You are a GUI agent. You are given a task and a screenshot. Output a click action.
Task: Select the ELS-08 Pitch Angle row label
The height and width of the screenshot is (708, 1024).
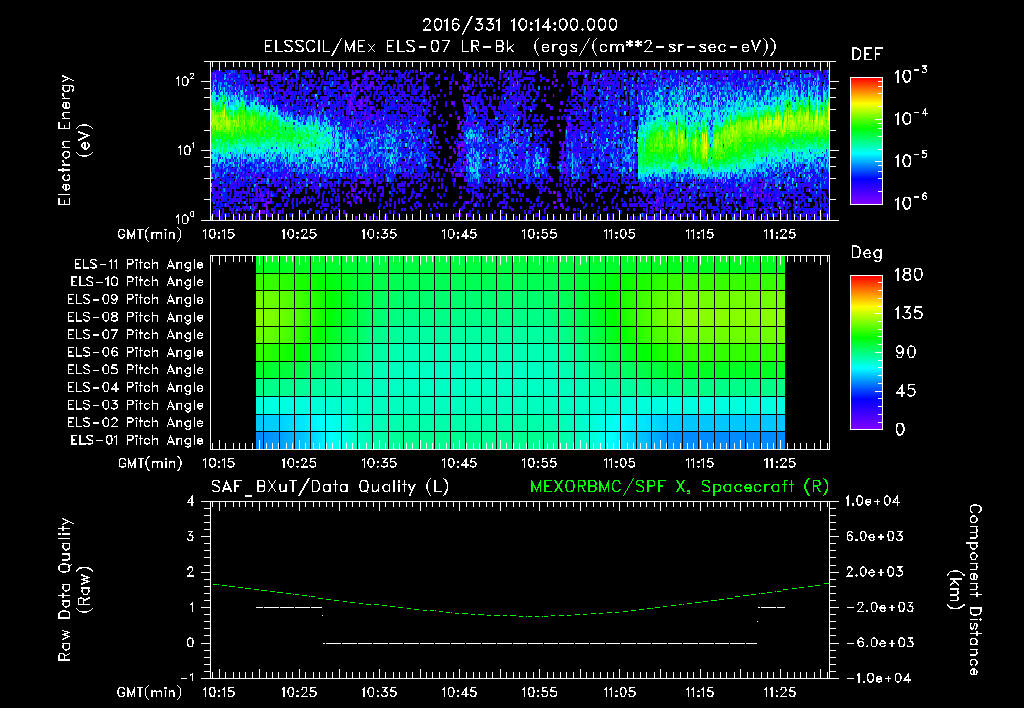click(135, 317)
